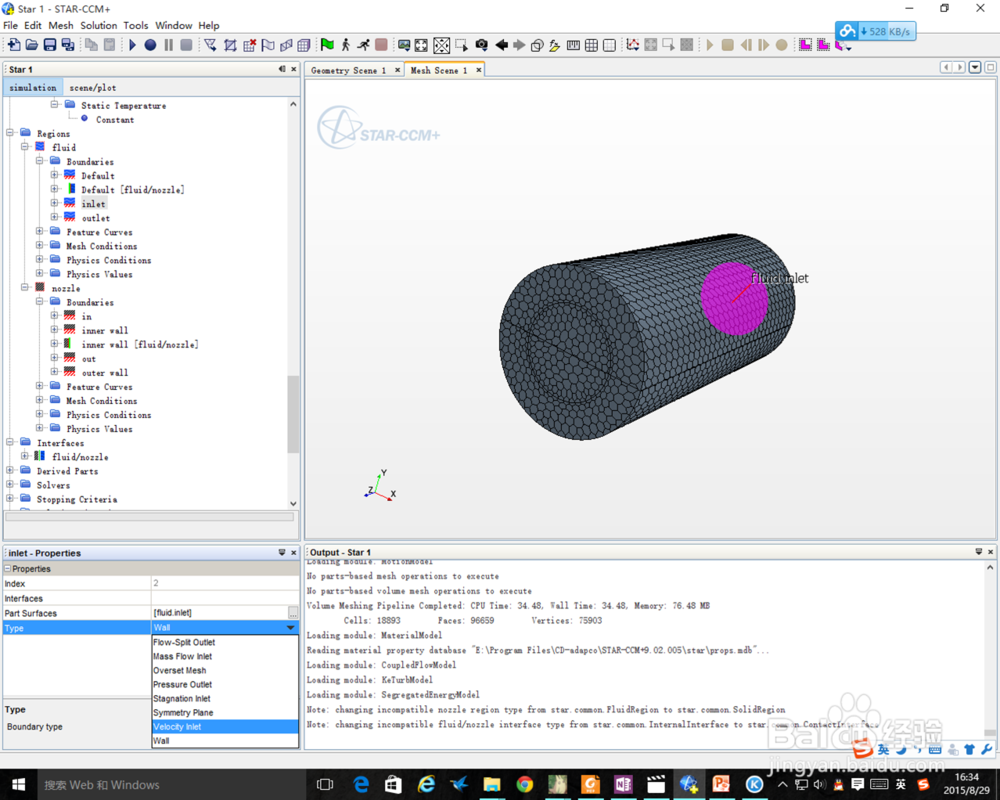The width and height of the screenshot is (1000, 800).
Task: Select the inlet boundary in the tree
Action: [93, 204]
